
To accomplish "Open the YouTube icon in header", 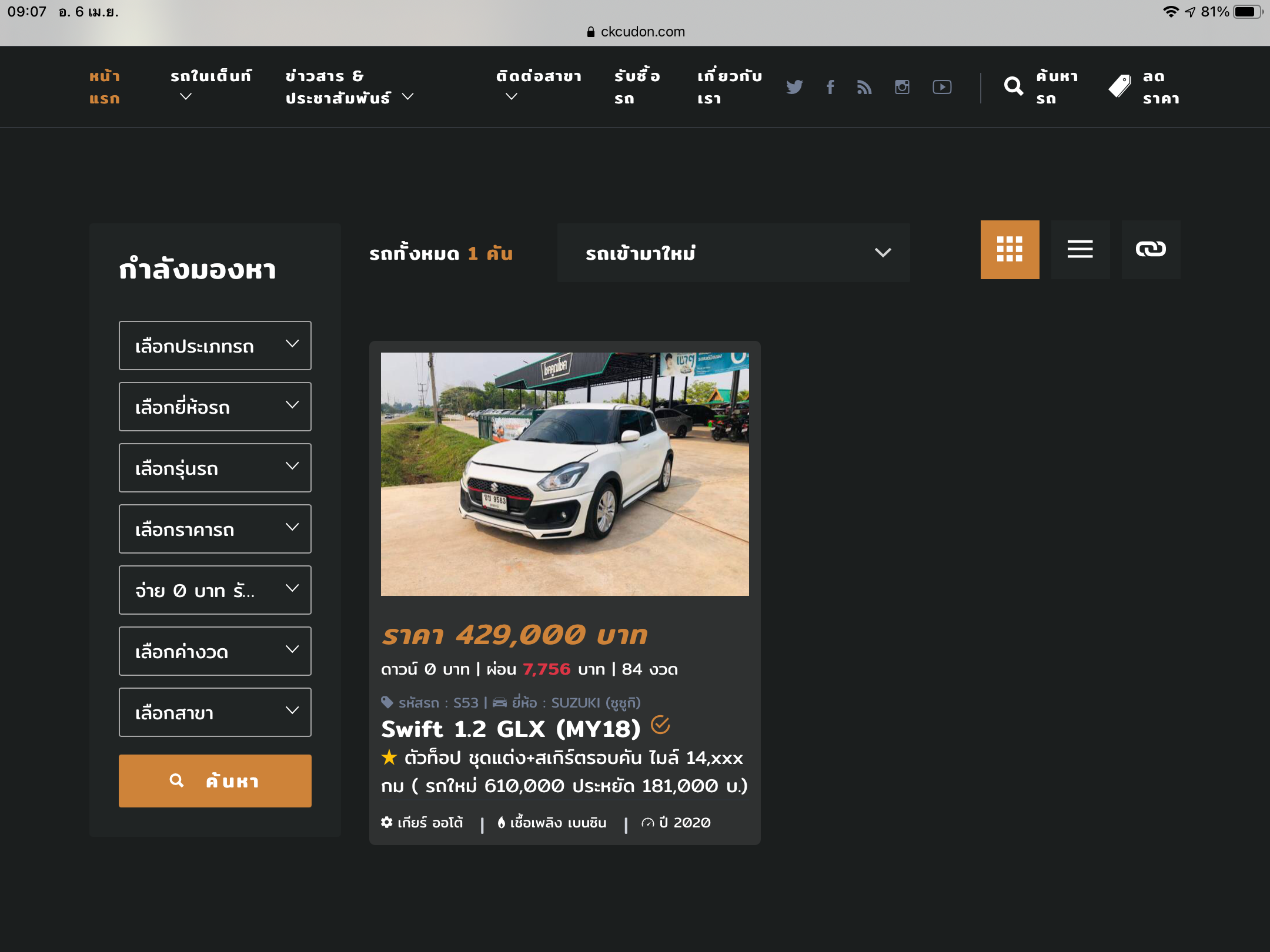I will [942, 87].
